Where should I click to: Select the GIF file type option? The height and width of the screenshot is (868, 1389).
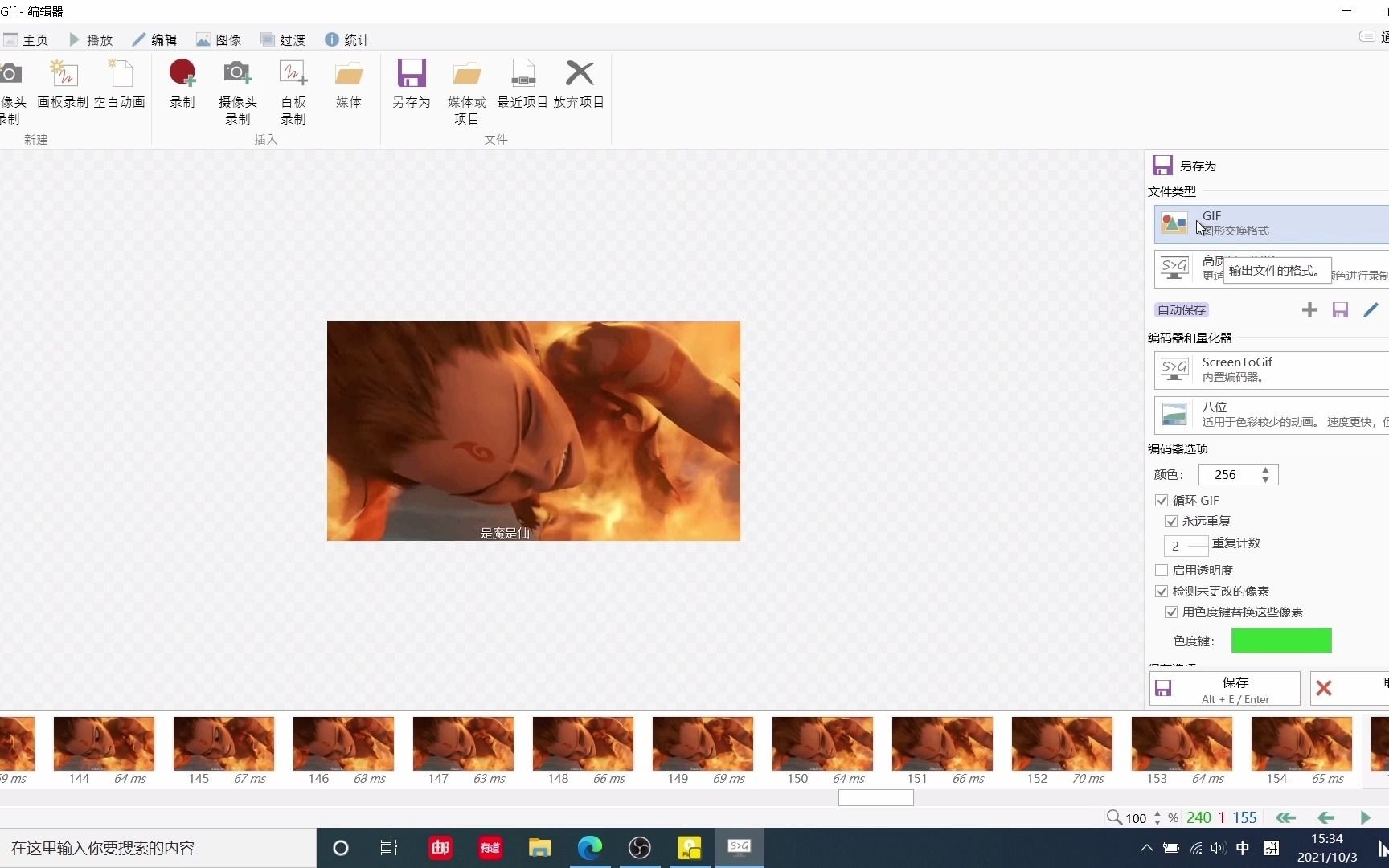point(1272,223)
